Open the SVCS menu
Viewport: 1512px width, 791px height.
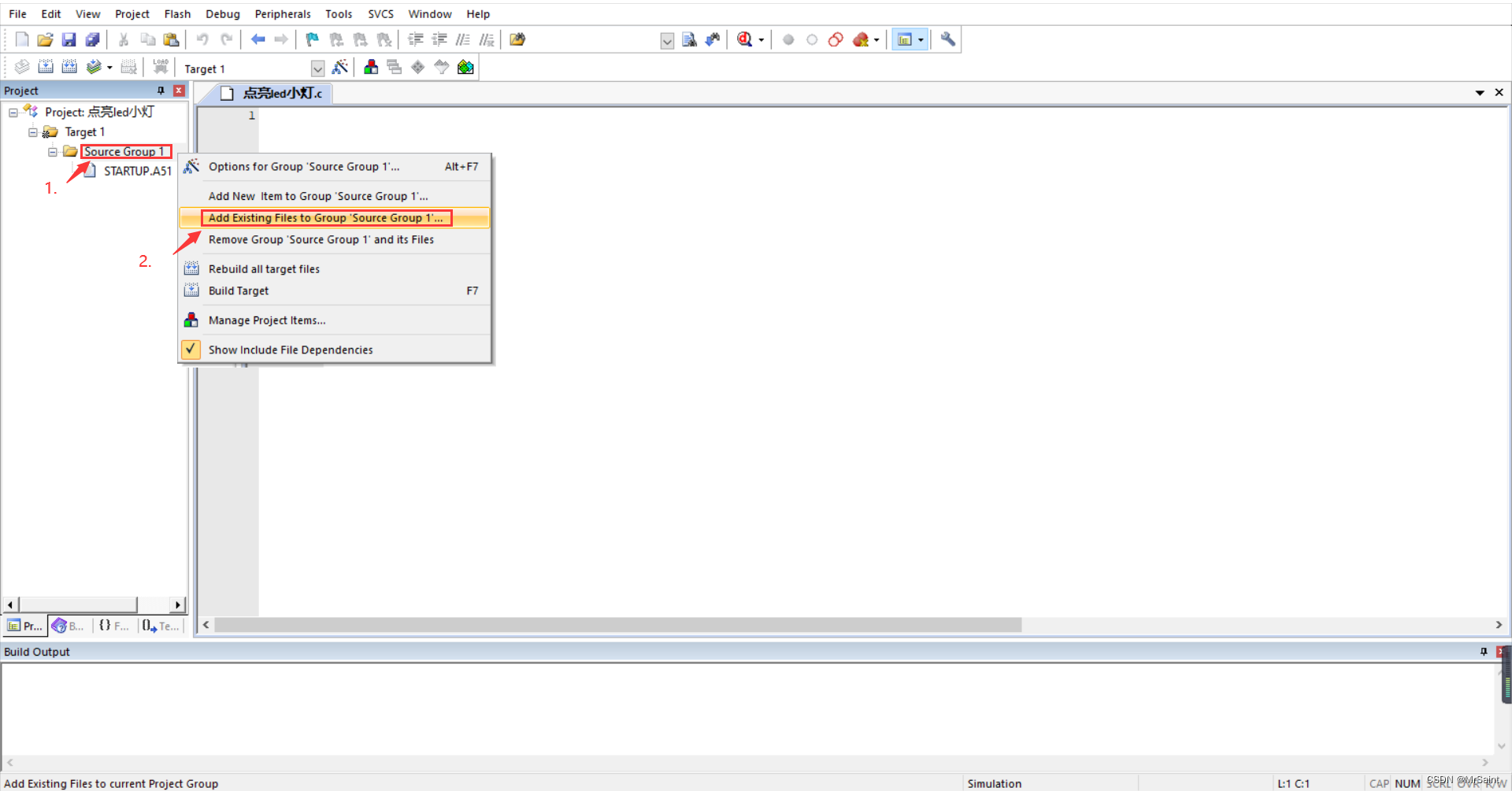click(380, 14)
